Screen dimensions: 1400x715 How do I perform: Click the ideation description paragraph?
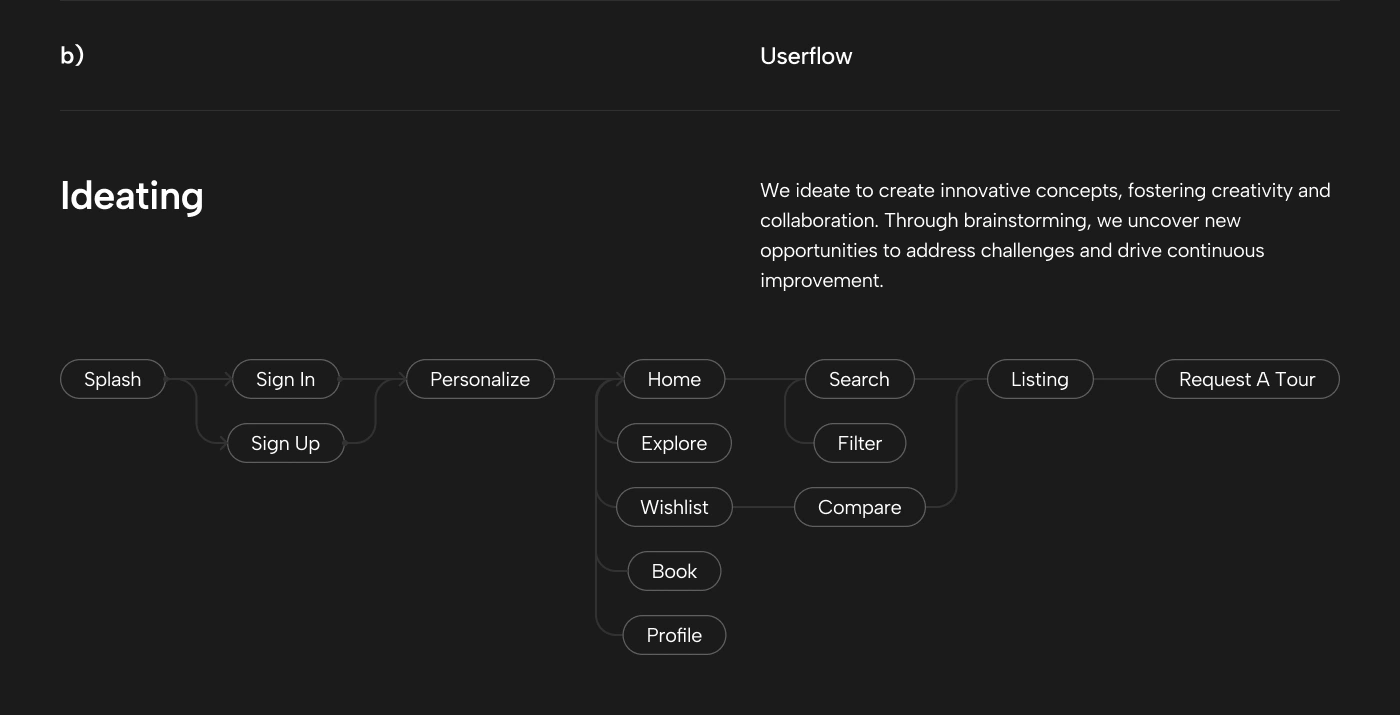coord(1045,235)
